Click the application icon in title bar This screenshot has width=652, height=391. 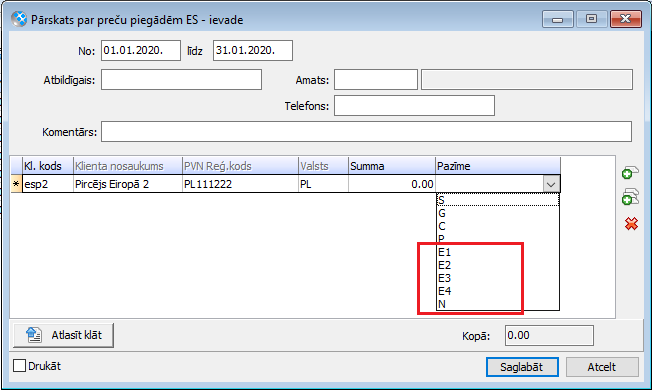(19, 19)
